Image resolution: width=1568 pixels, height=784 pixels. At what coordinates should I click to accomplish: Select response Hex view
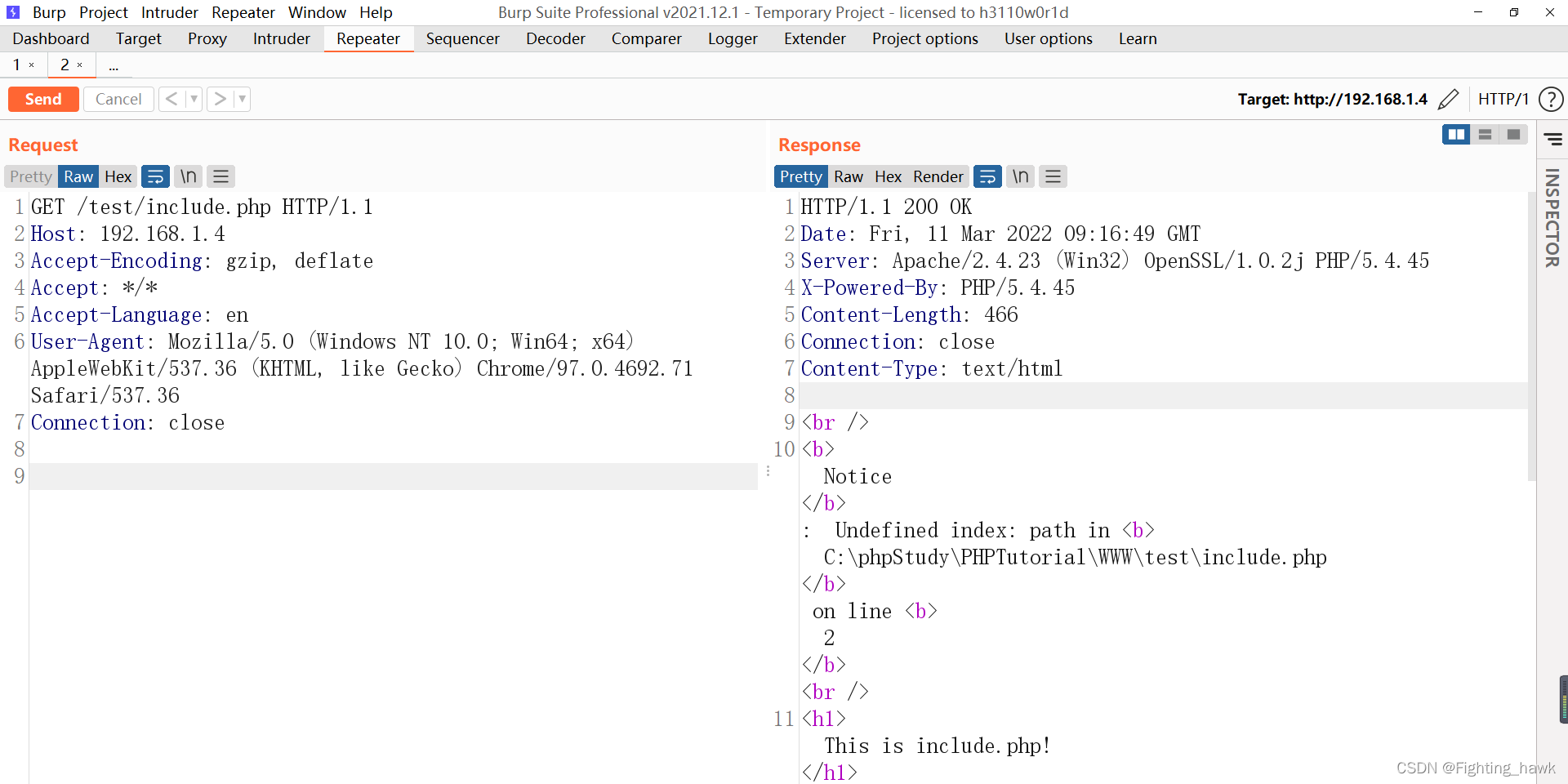pyautogui.click(x=889, y=176)
